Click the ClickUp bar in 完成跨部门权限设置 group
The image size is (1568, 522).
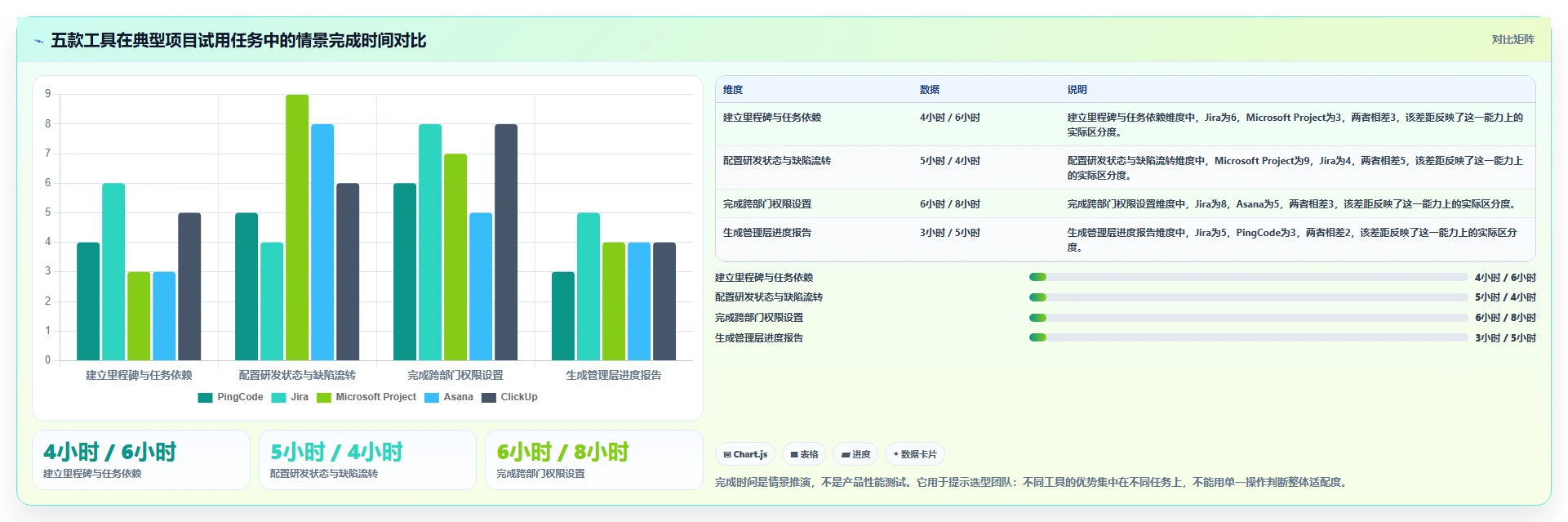tap(506, 242)
